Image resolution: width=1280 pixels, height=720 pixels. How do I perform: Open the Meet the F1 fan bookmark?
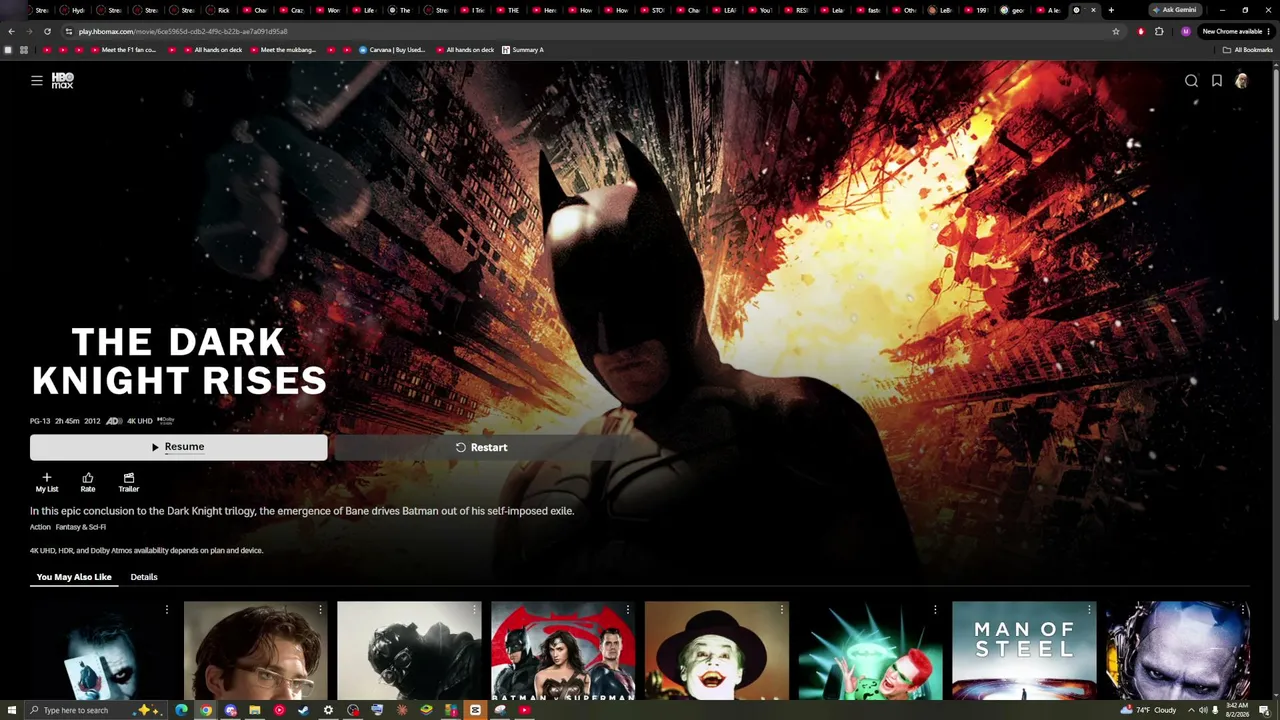[x=122, y=50]
